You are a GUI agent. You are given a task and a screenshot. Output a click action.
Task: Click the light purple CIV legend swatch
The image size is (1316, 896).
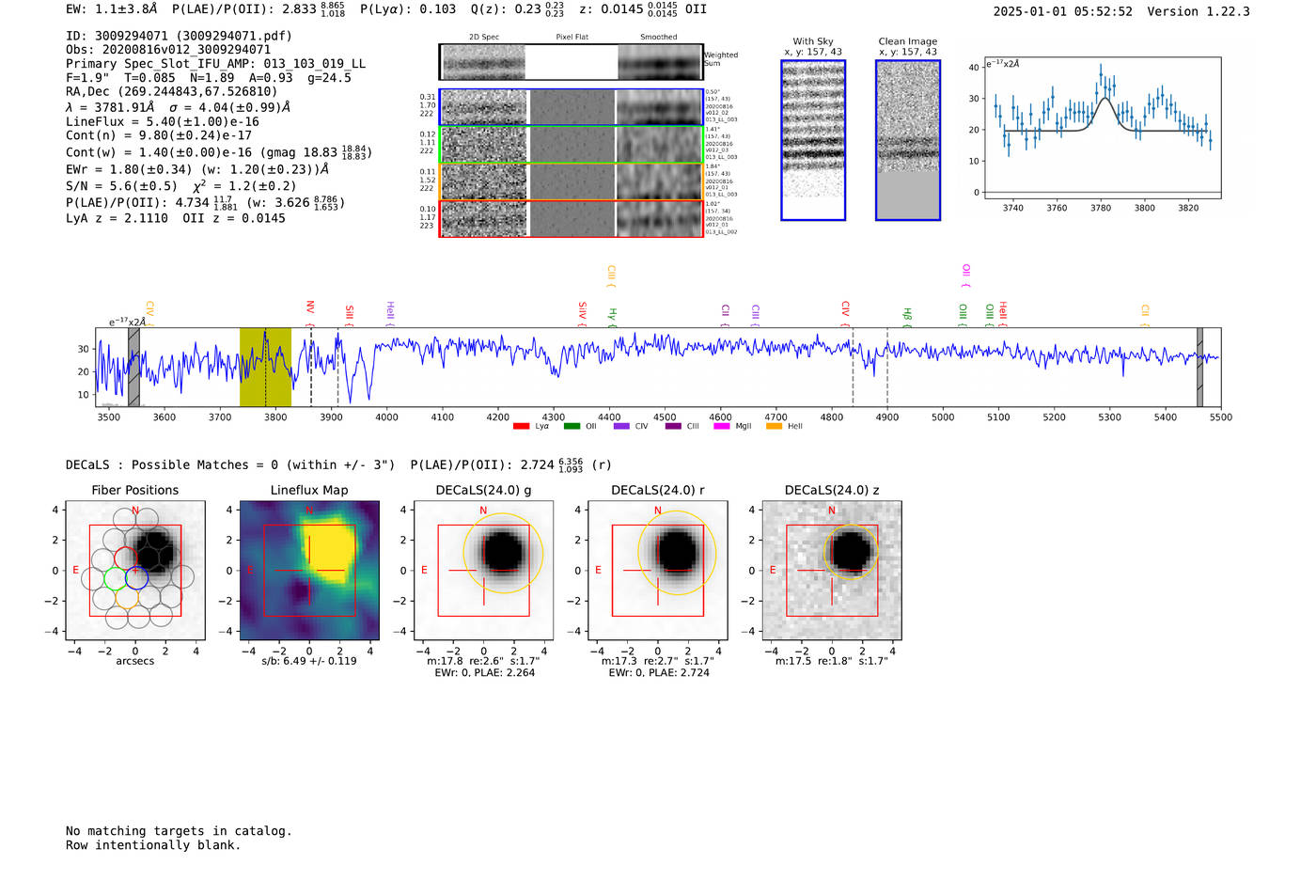pyautogui.click(x=621, y=427)
